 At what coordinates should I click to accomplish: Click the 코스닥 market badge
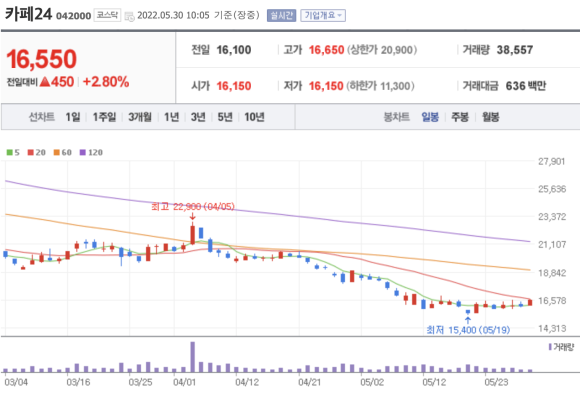pos(107,15)
